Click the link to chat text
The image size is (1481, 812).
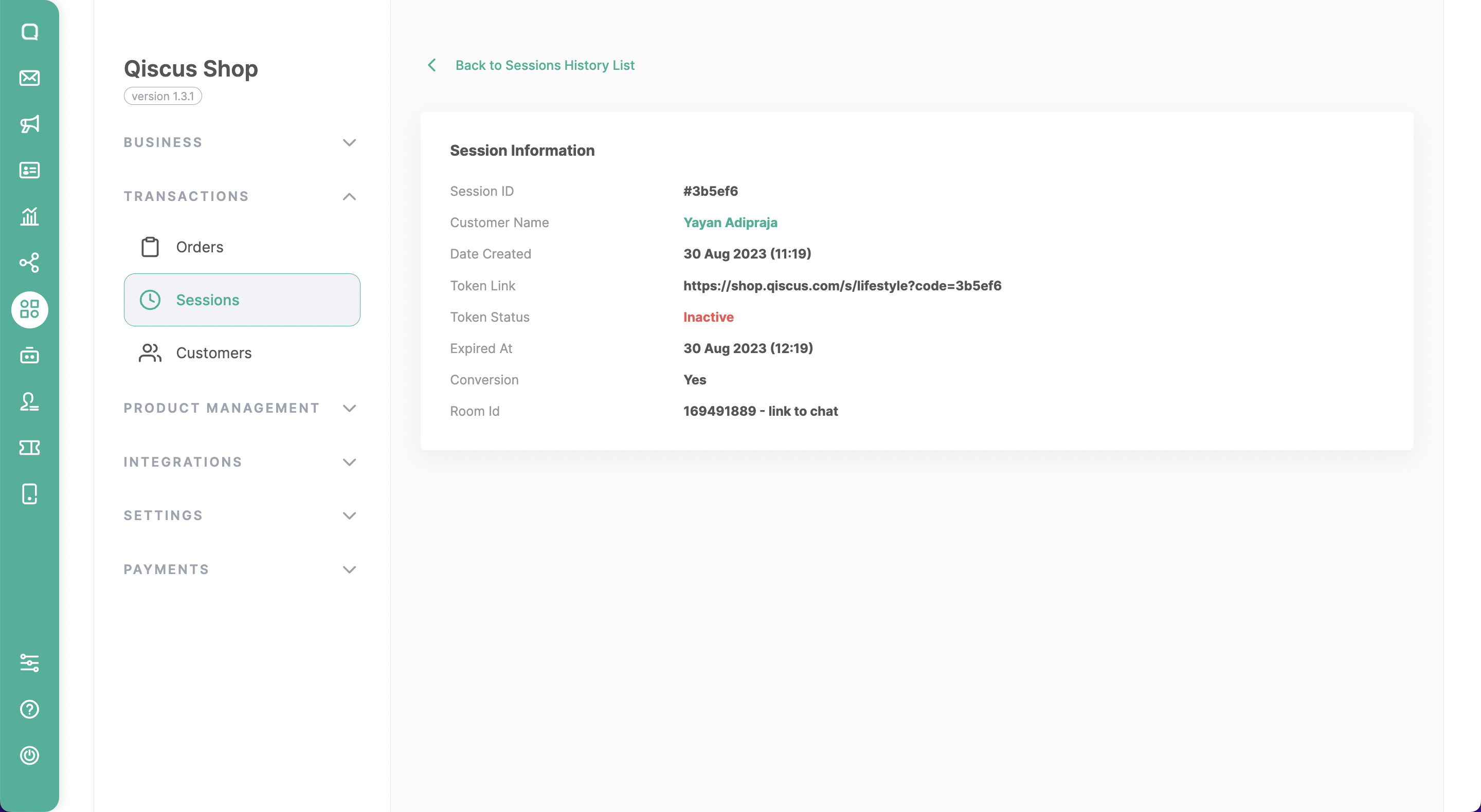[x=803, y=412]
